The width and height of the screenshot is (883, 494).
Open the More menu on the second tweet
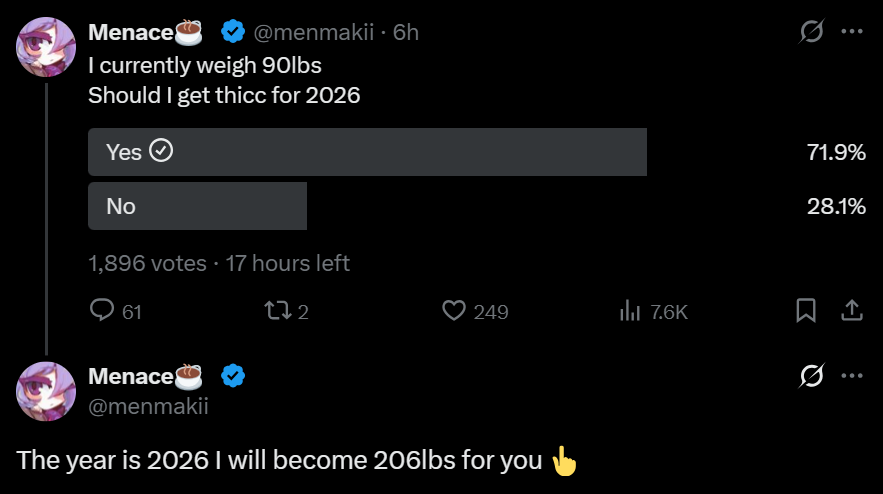(x=852, y=377)
